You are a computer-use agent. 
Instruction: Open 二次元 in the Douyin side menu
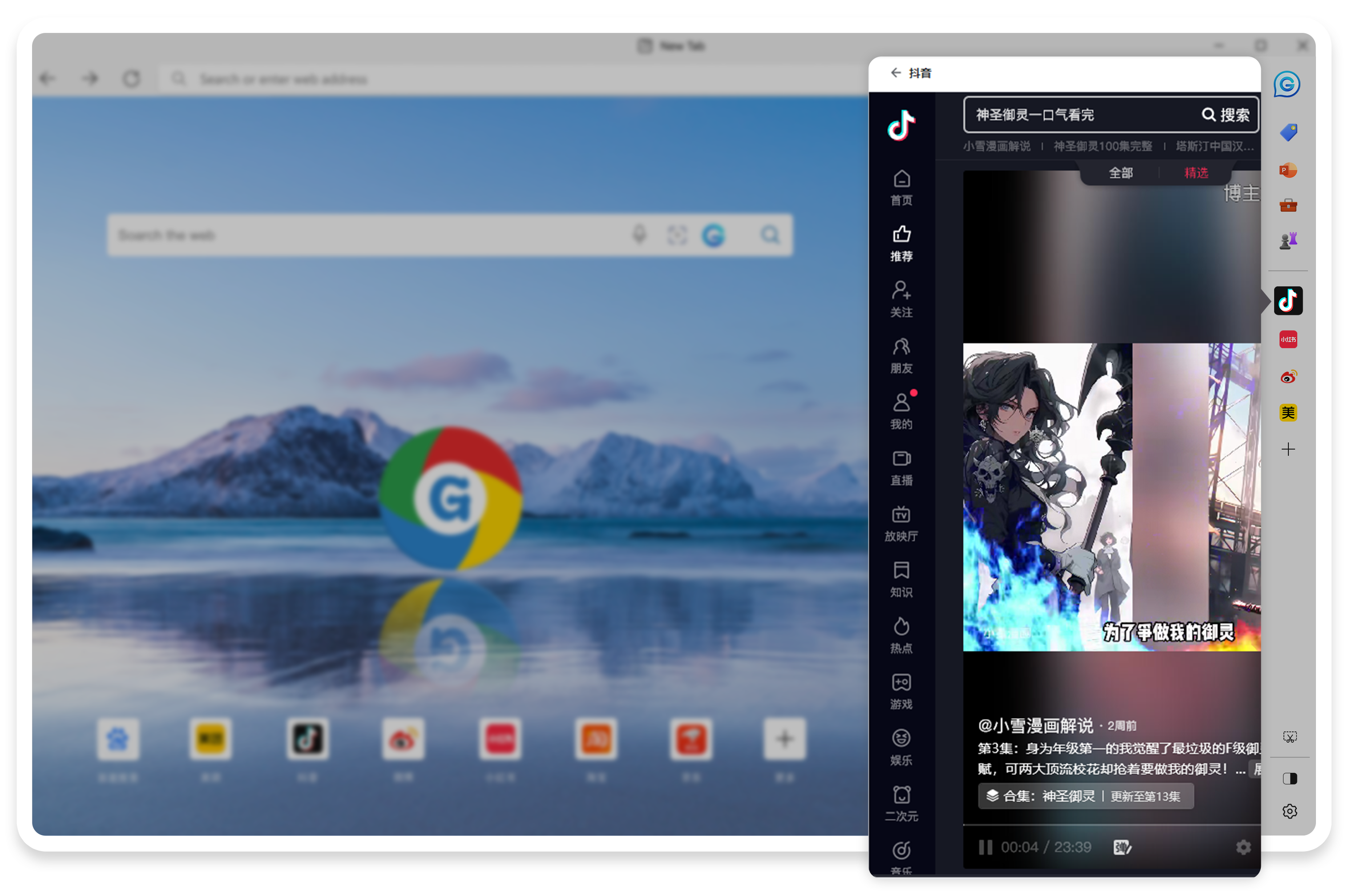(x=901, y=804)
